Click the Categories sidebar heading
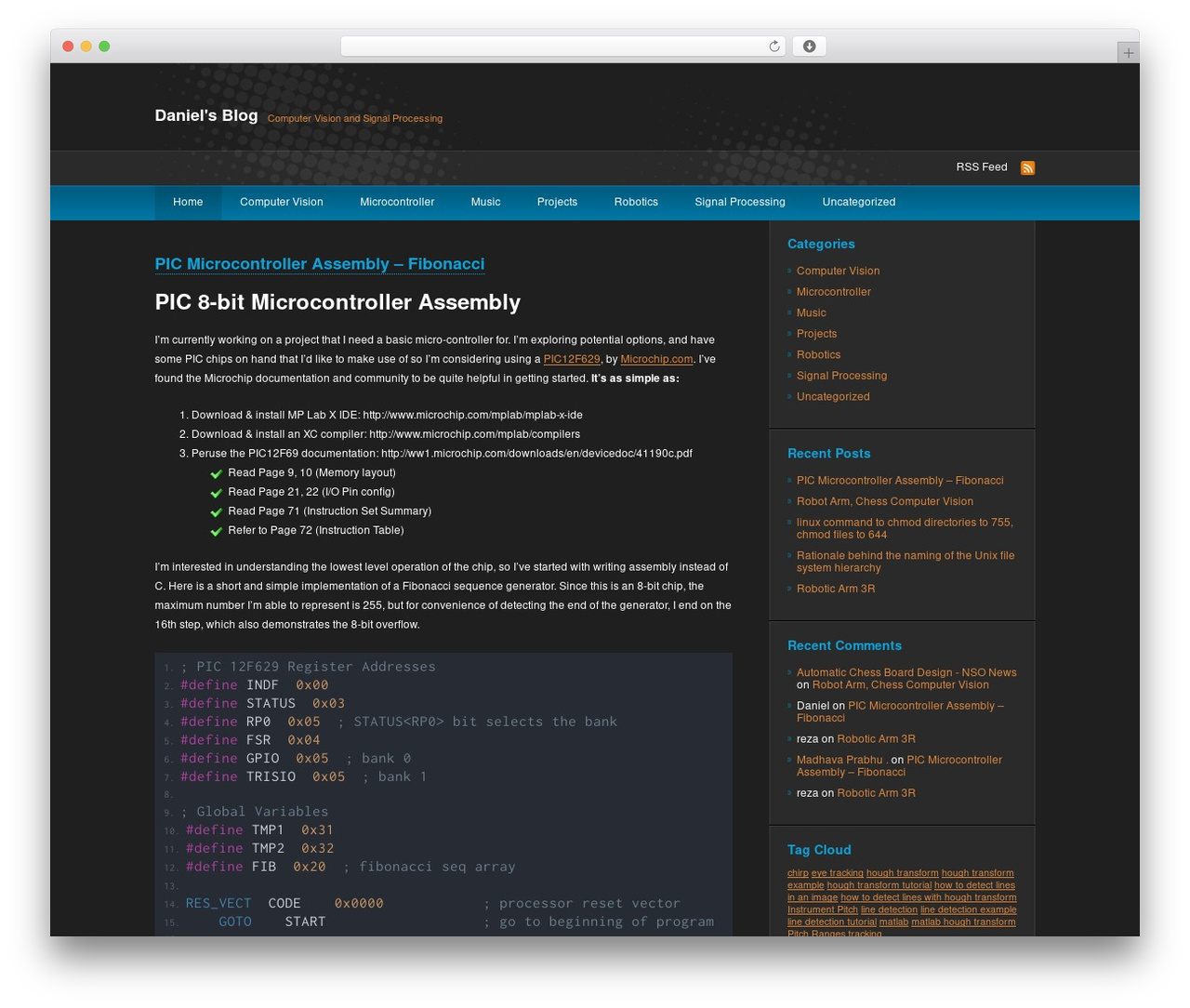 tap(821, 244)
